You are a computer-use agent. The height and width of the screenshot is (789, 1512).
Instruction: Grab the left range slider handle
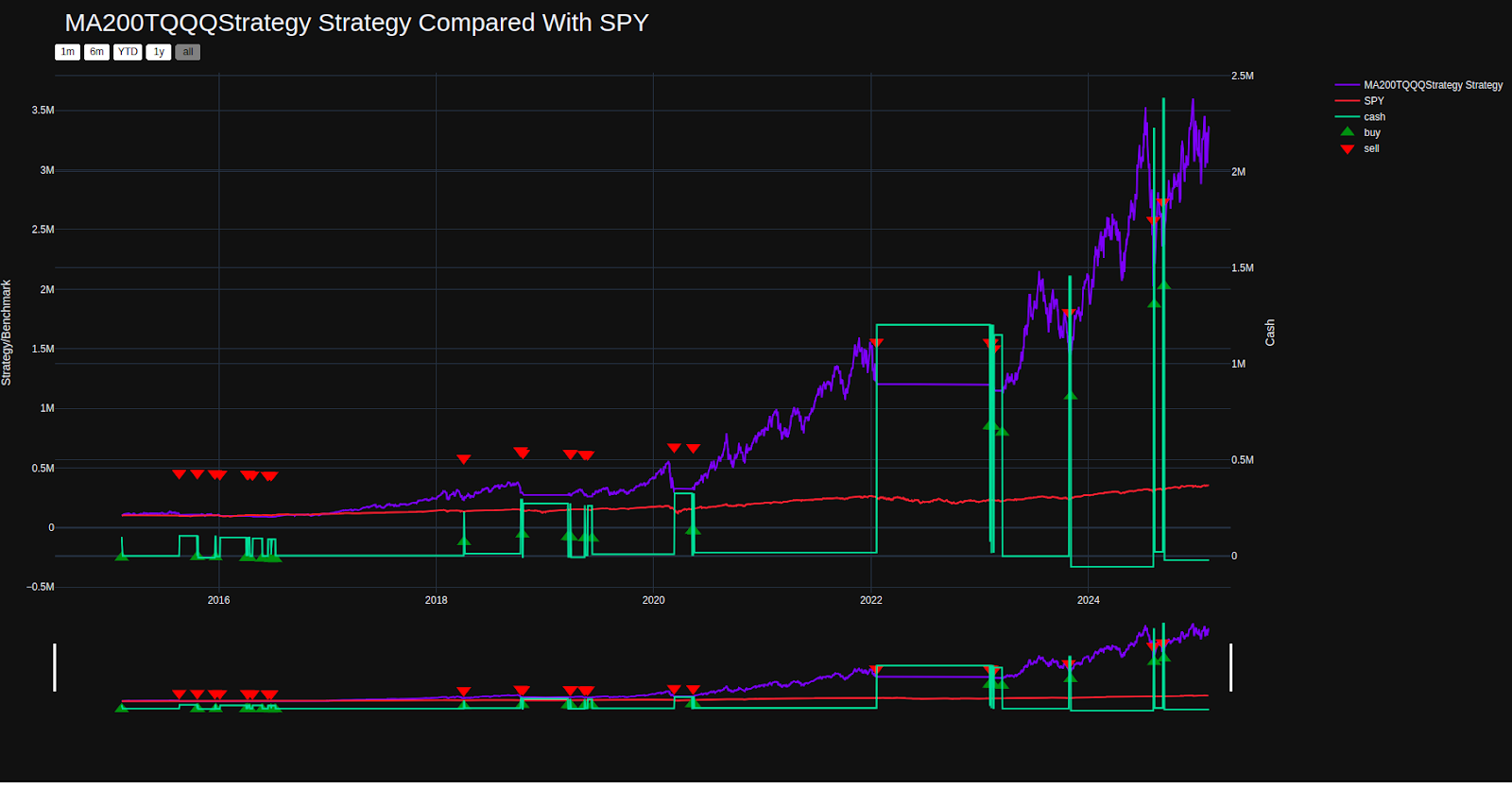[x=55, y=667]
